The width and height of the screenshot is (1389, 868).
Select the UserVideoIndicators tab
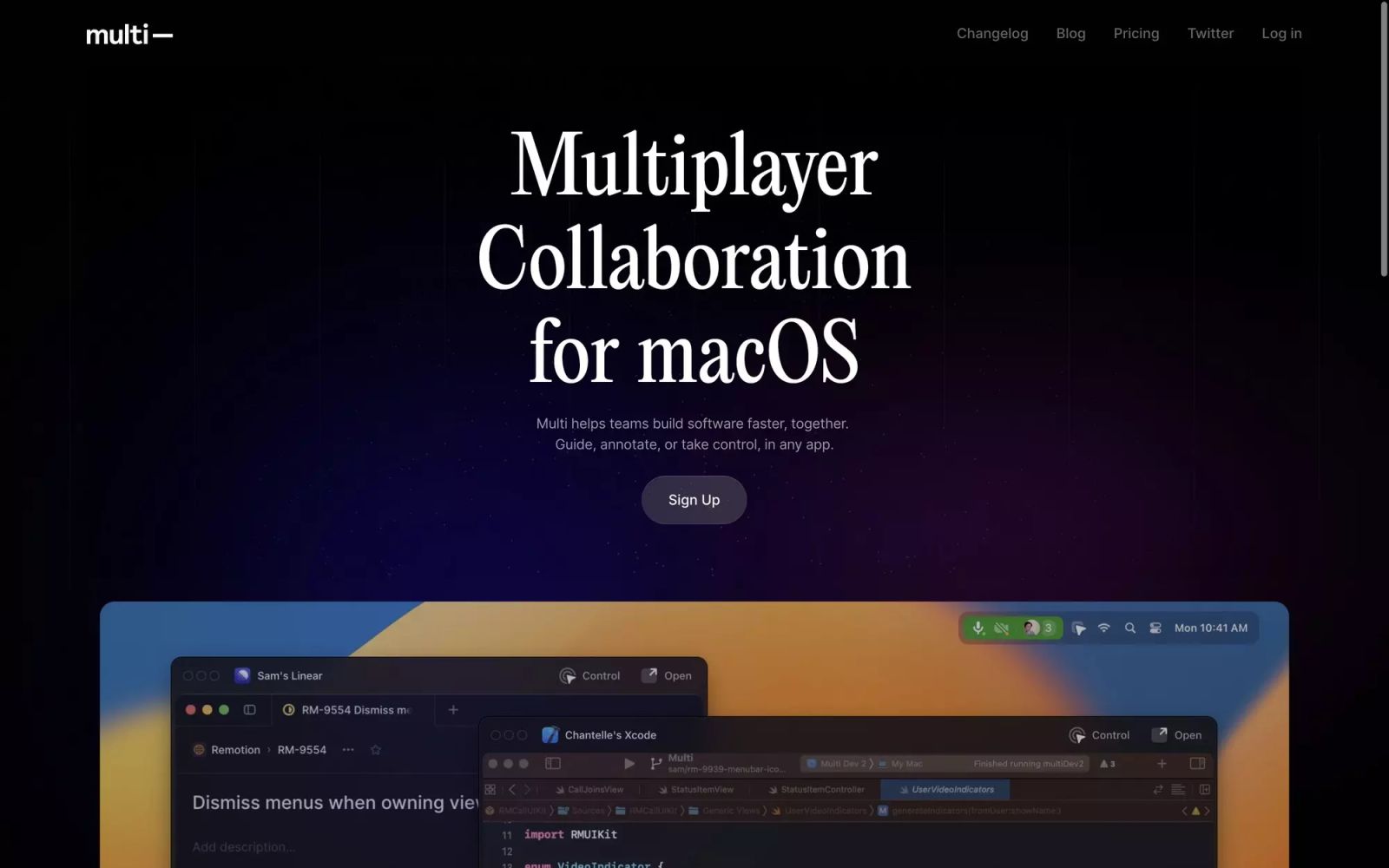945,789
